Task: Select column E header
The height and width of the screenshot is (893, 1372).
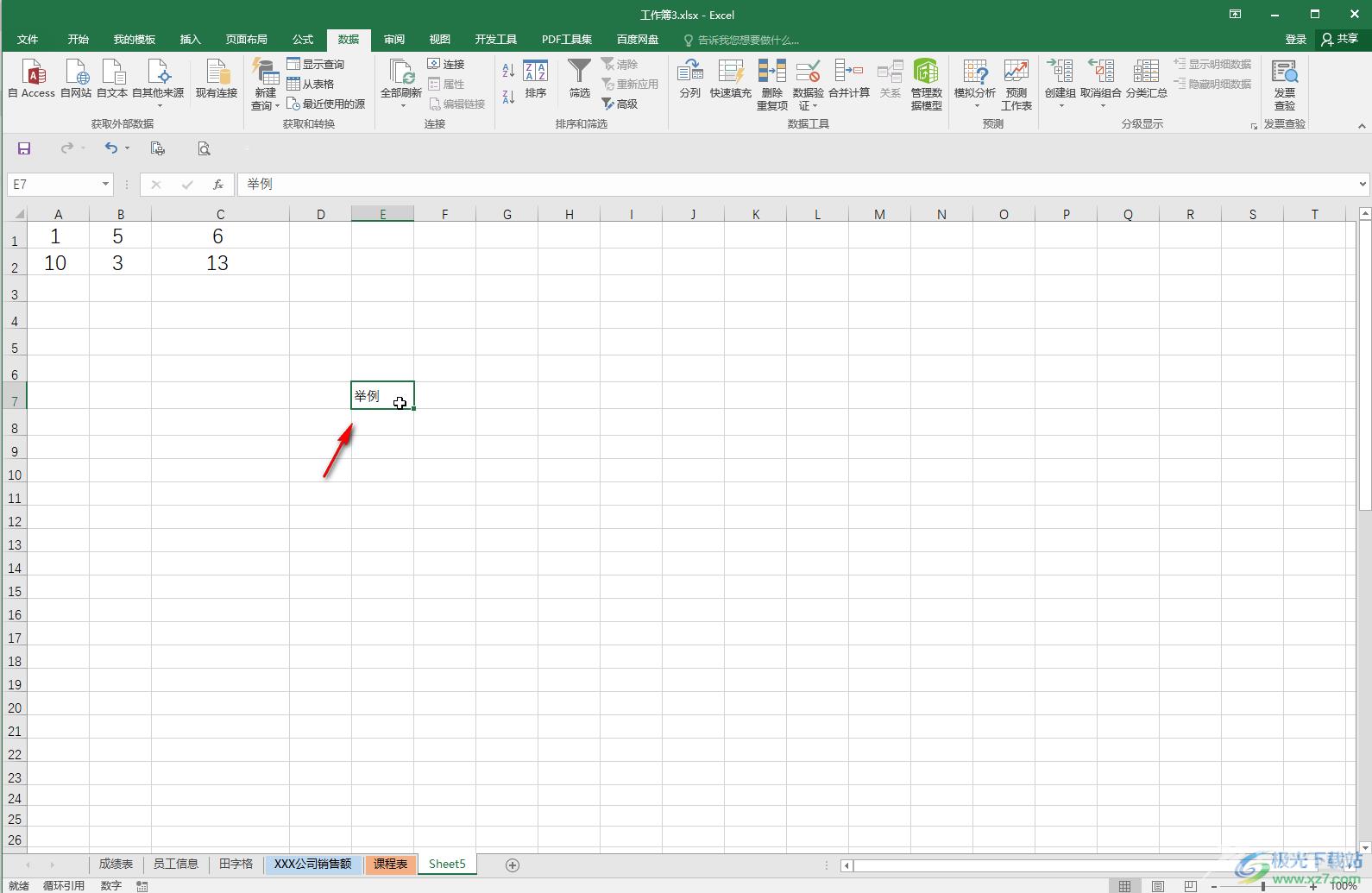Action: (382, 214)
